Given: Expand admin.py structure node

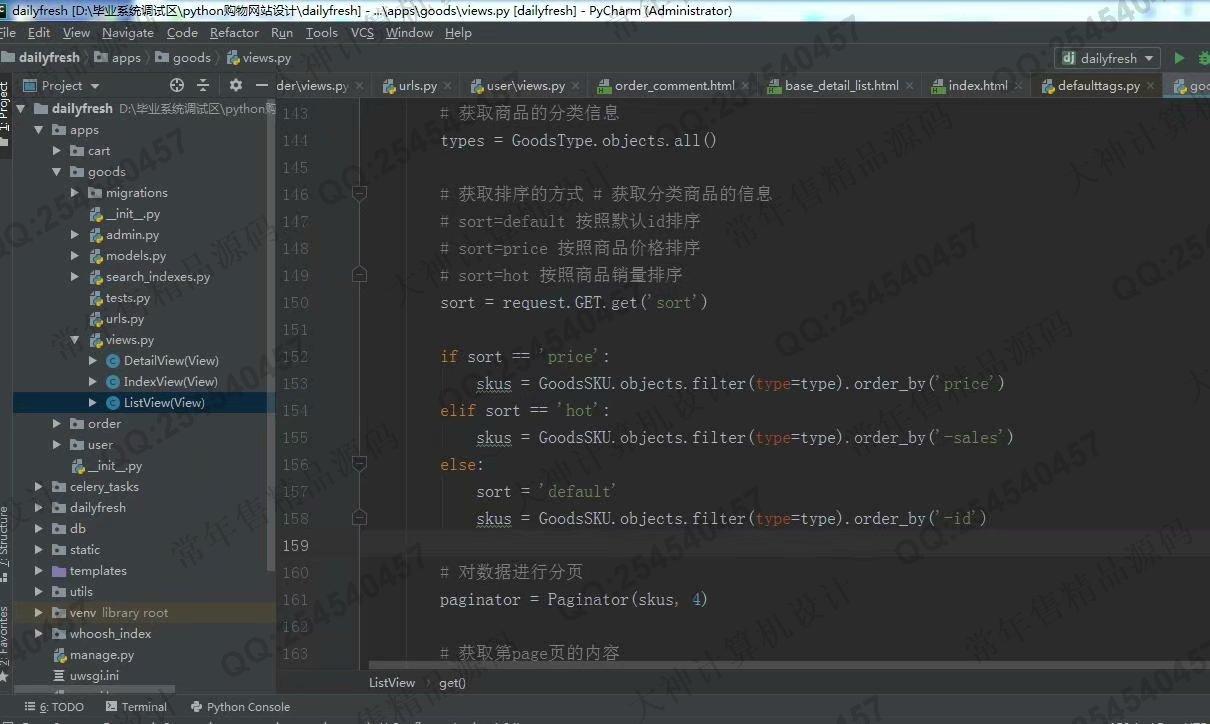Looking at the screenshot, I should coord(75,235).
